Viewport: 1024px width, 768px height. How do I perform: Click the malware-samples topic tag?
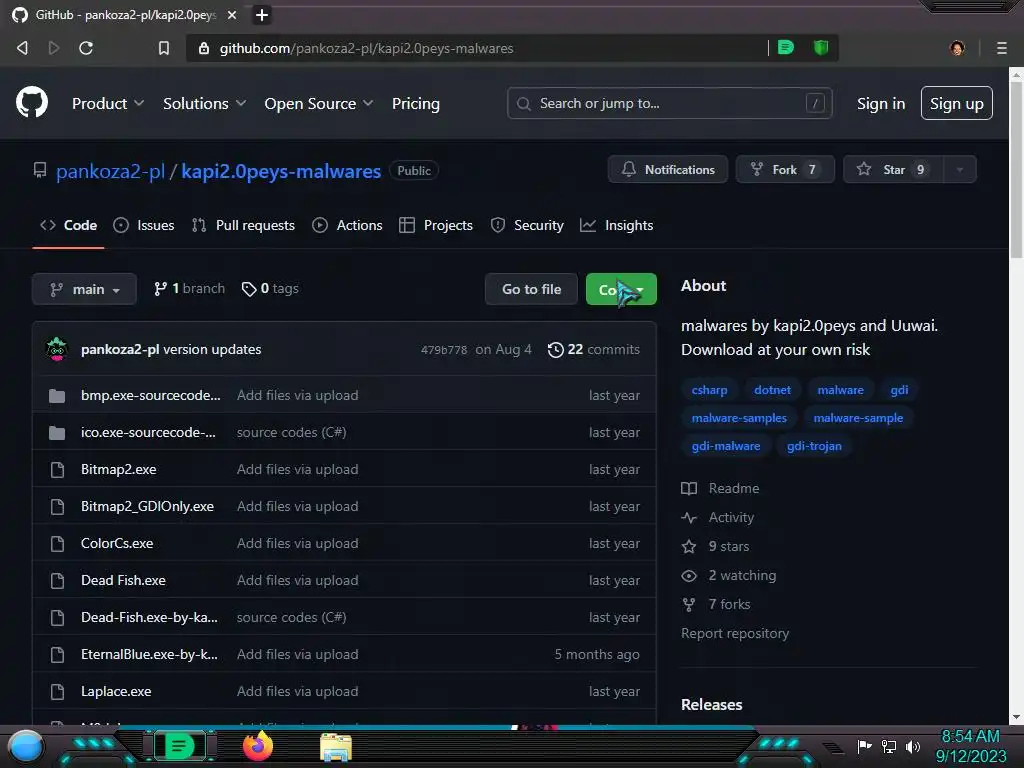point(739,418)
